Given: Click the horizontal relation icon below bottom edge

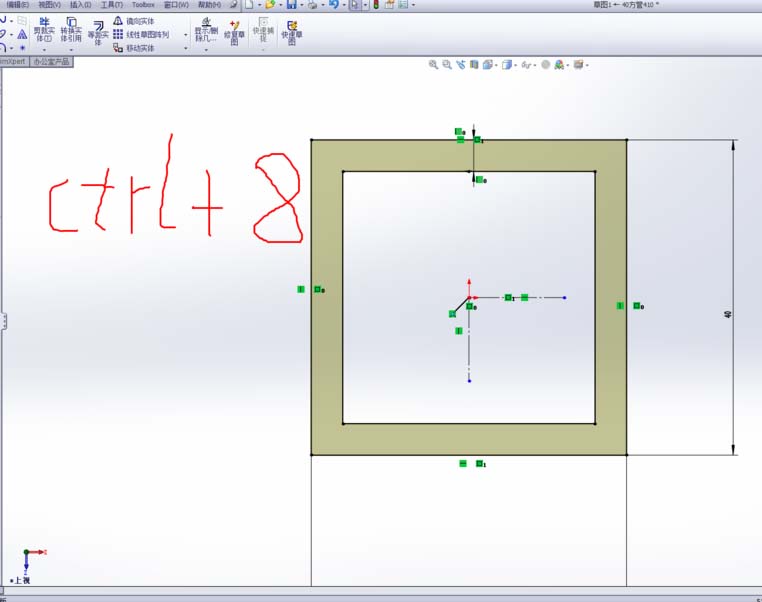Looking at the screenshot, I should 463,464.
